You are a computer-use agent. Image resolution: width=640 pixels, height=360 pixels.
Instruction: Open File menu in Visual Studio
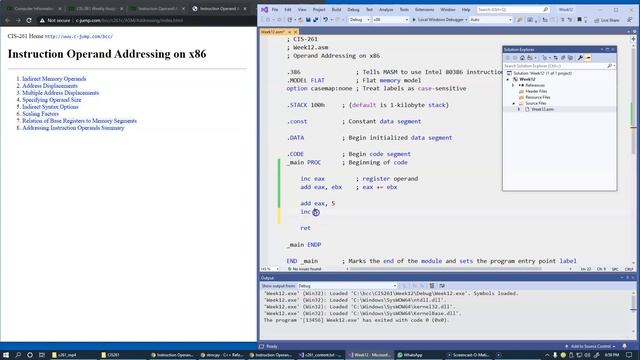click(275, 9)
